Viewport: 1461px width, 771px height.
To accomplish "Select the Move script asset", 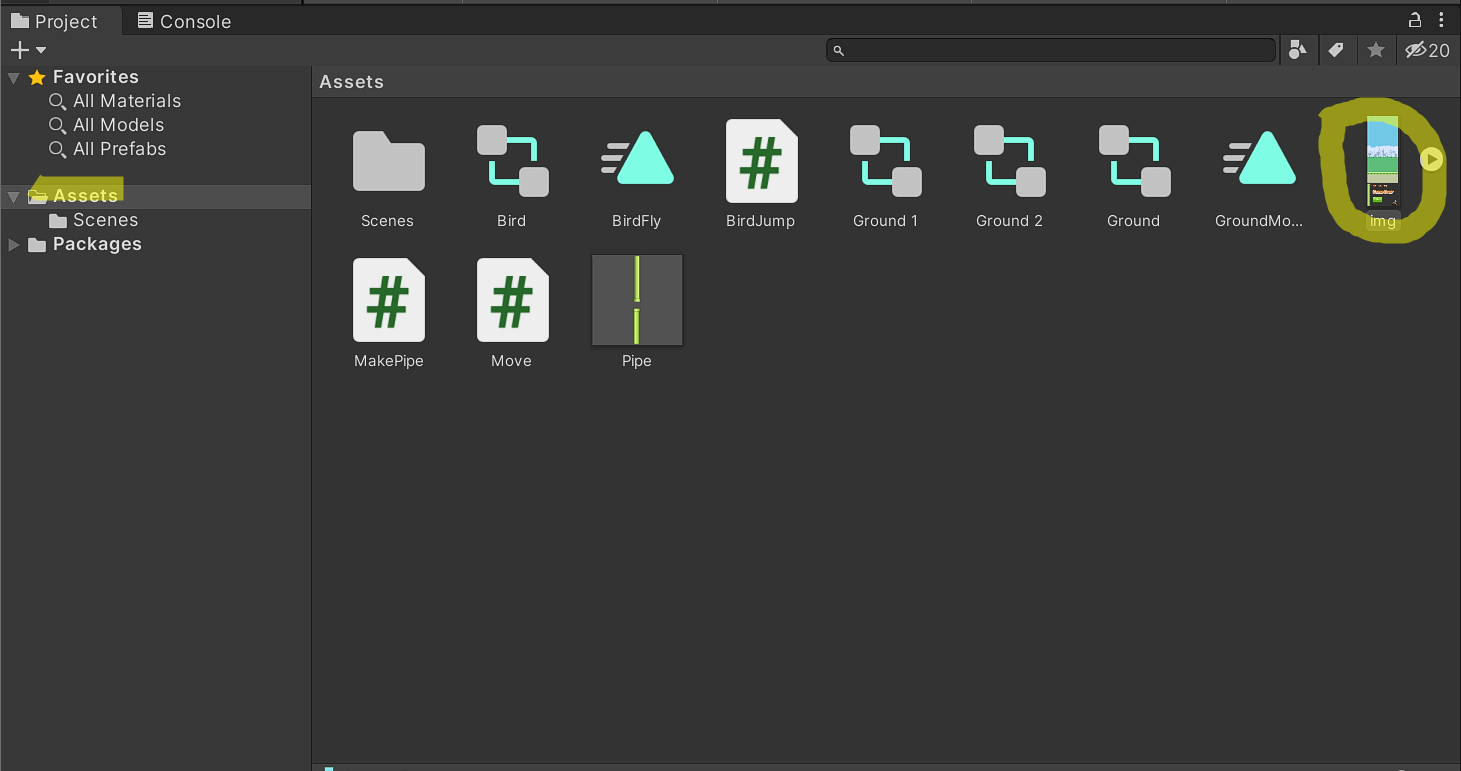I will pos(512,301).
